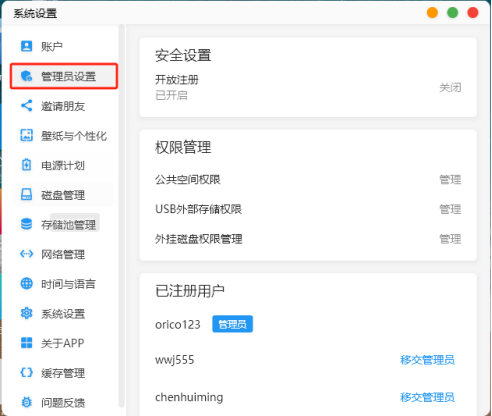Select 问题反馈 bug icon
The width and height of the screenshot is (492, 416).
coord(27,402)
